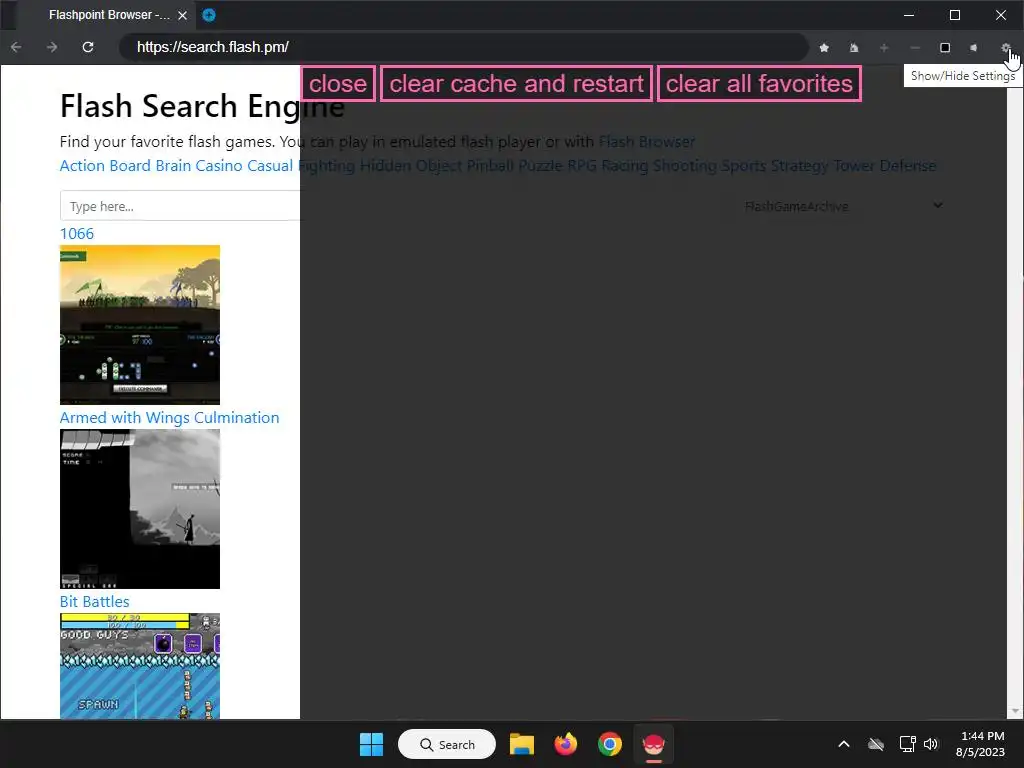1024x768 pixels.
Task: Go back with the left arrow
Action: tap(16, 47)
